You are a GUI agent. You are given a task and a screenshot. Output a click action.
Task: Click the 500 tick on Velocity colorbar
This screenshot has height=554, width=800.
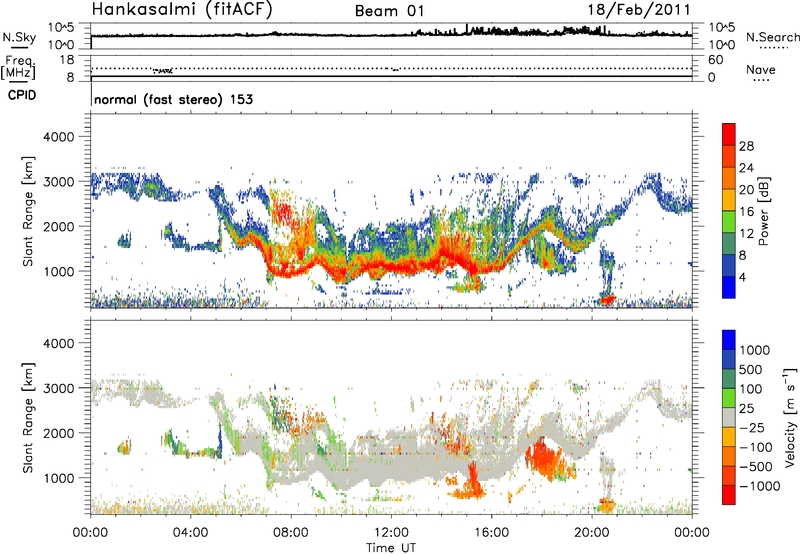pos(751,370)
